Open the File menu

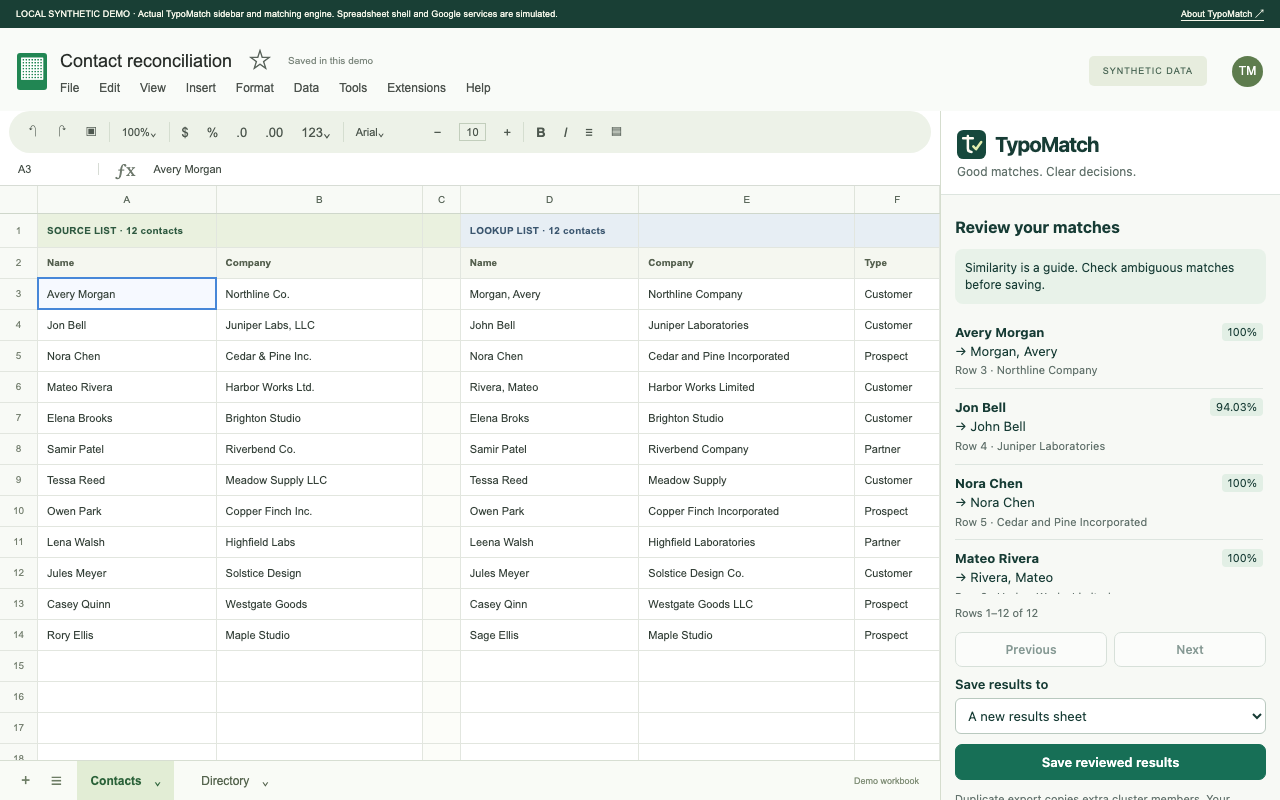(x=70, y=88)
